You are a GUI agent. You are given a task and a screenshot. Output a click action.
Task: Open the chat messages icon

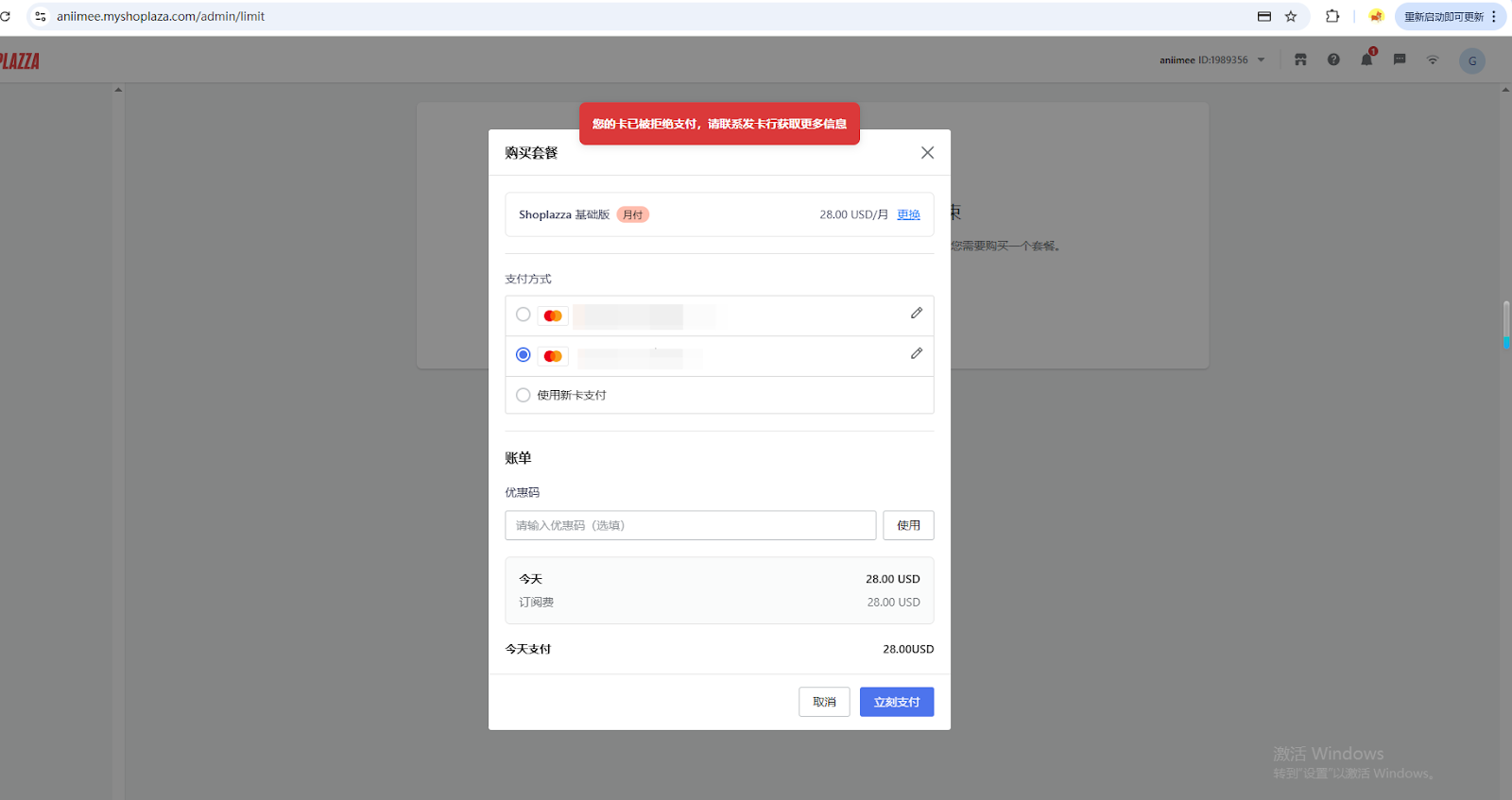click(x=1400, y=60)
